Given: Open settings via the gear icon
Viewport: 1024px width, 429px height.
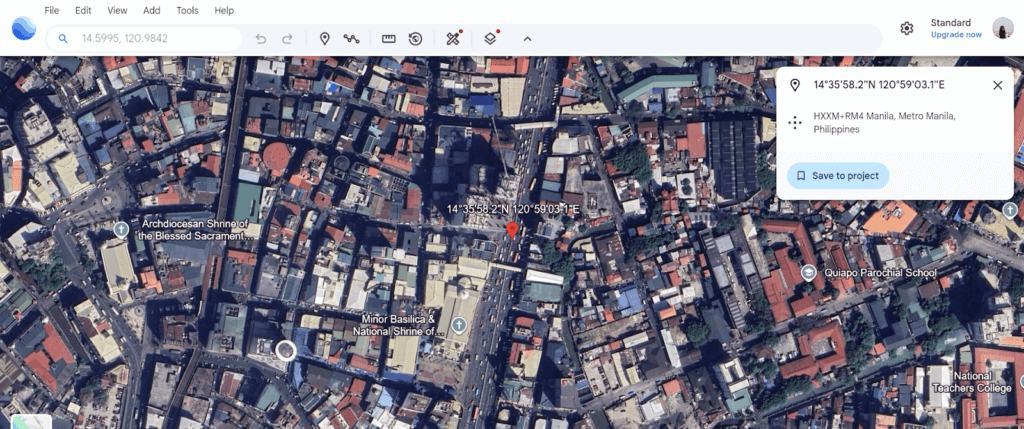Looking at the screenshot, I should 907,28.
